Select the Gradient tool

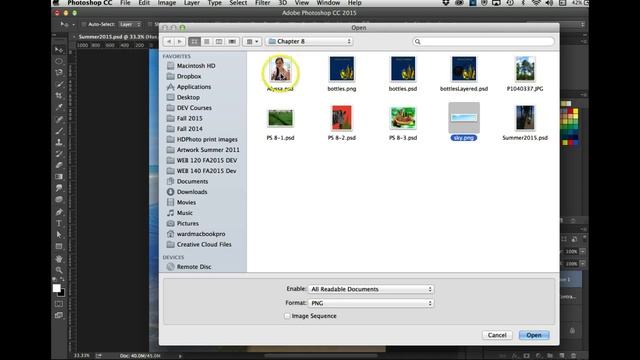click(59, 176)
